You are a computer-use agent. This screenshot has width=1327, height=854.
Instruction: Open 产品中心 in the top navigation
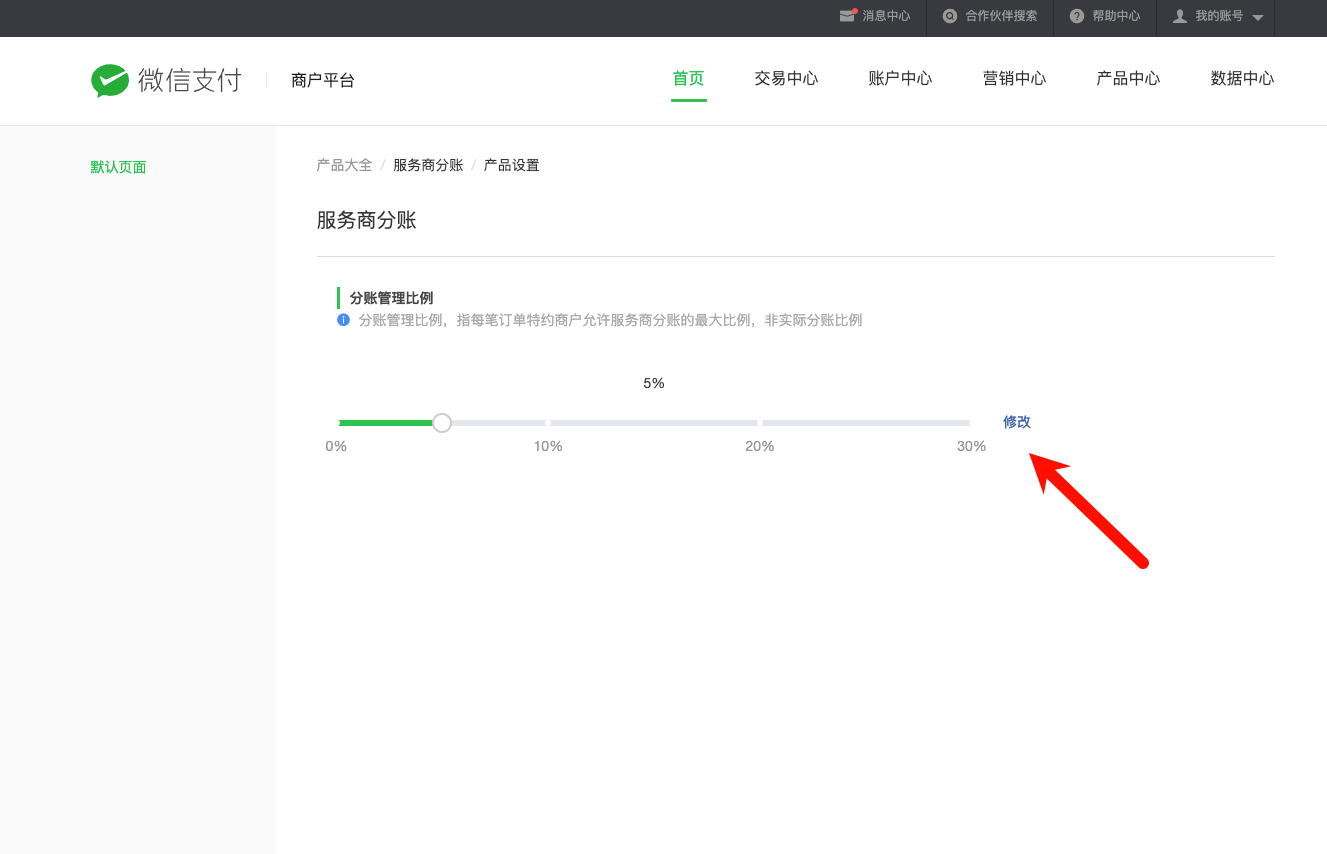coord(1128,79)
